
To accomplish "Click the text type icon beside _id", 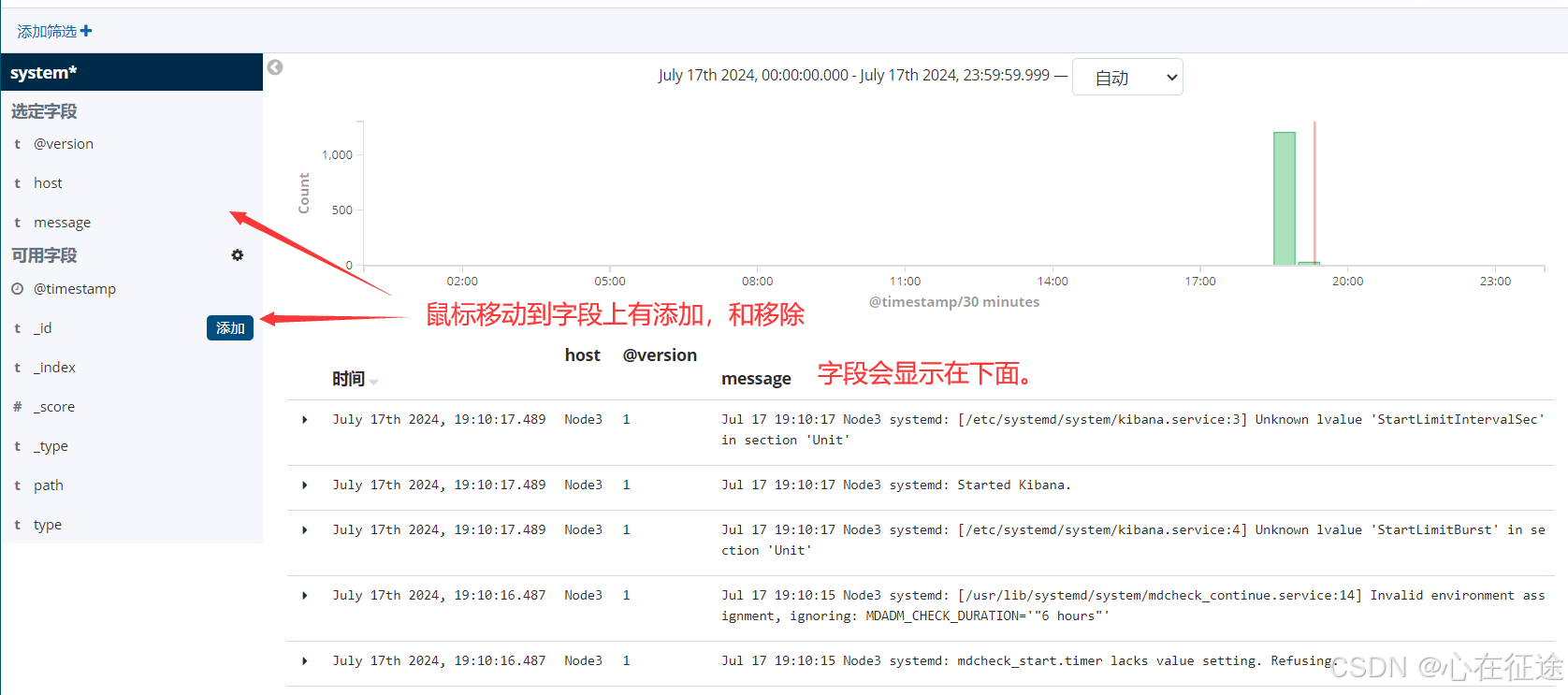I will [x=17, y=328].
